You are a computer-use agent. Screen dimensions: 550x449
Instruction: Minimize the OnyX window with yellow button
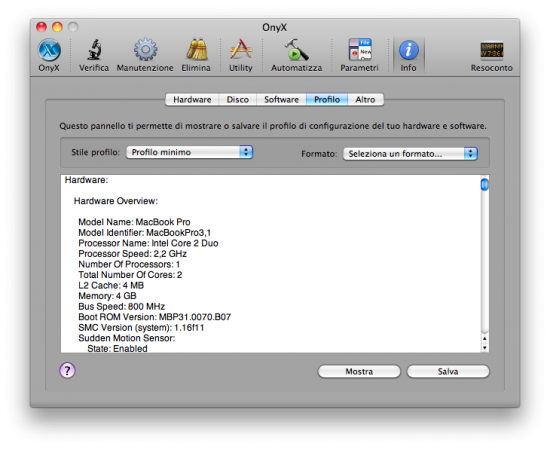tap(57, 27)
